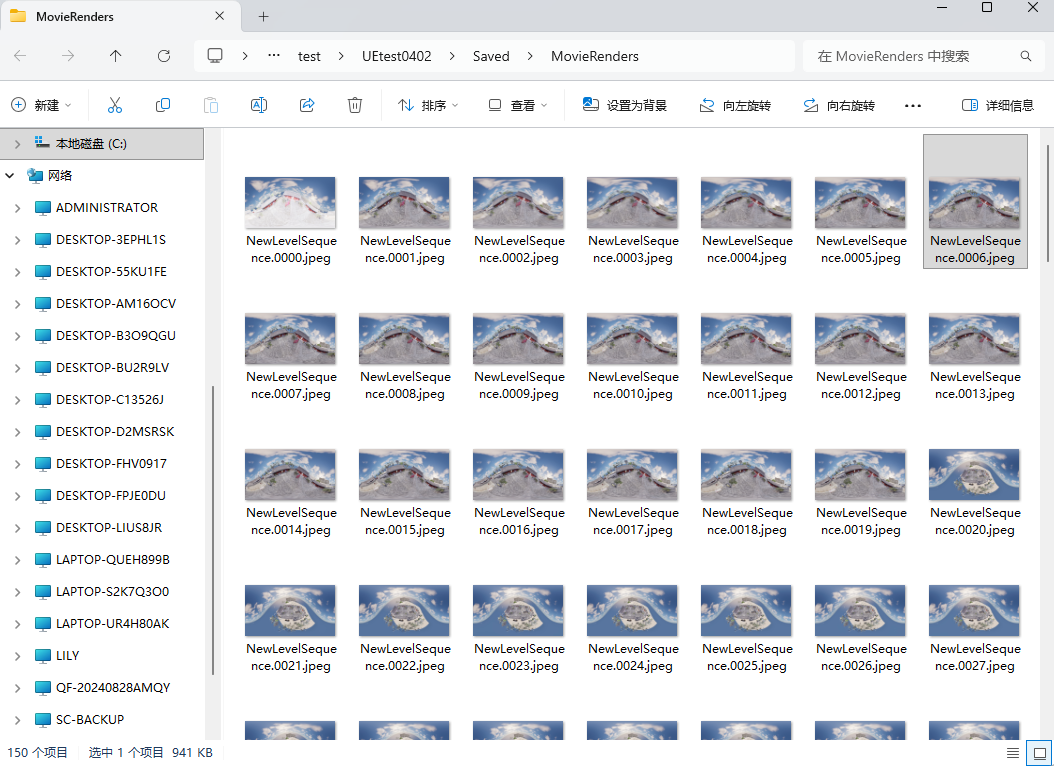Select thumbnail NewLevelSequence.0006.jpeg

coord(975,203)
